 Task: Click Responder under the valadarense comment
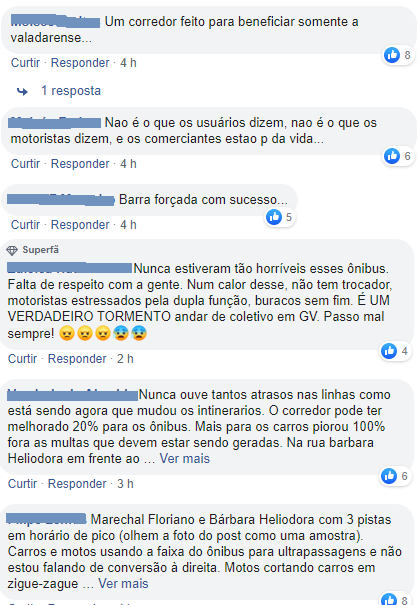pos(80,63)
